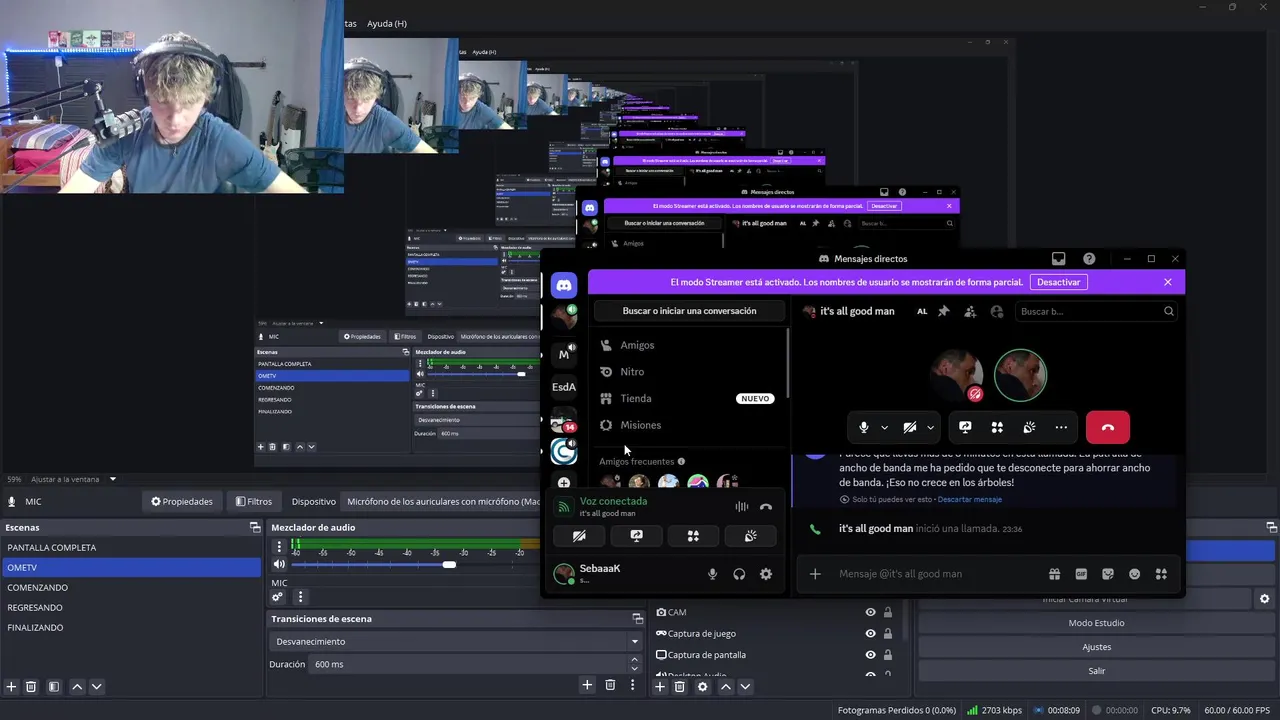This screenshot has height=720, width=1280.
Task: Open MIC advanced audio properties gear icon
Action: [x=278, y=597]
